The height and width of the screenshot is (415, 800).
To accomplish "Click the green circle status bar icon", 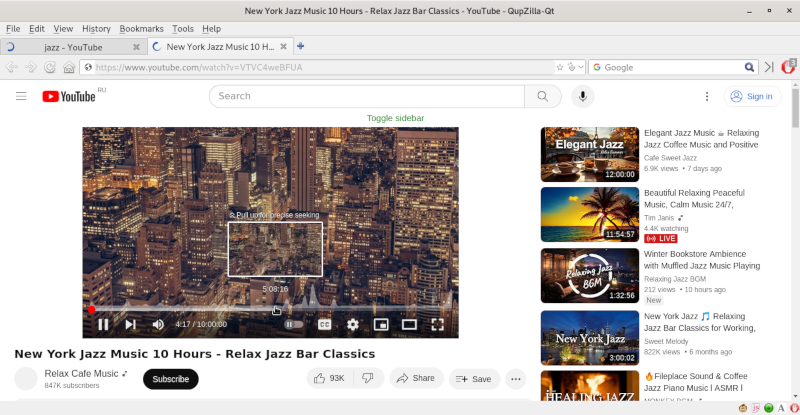I will click(768, 408).
